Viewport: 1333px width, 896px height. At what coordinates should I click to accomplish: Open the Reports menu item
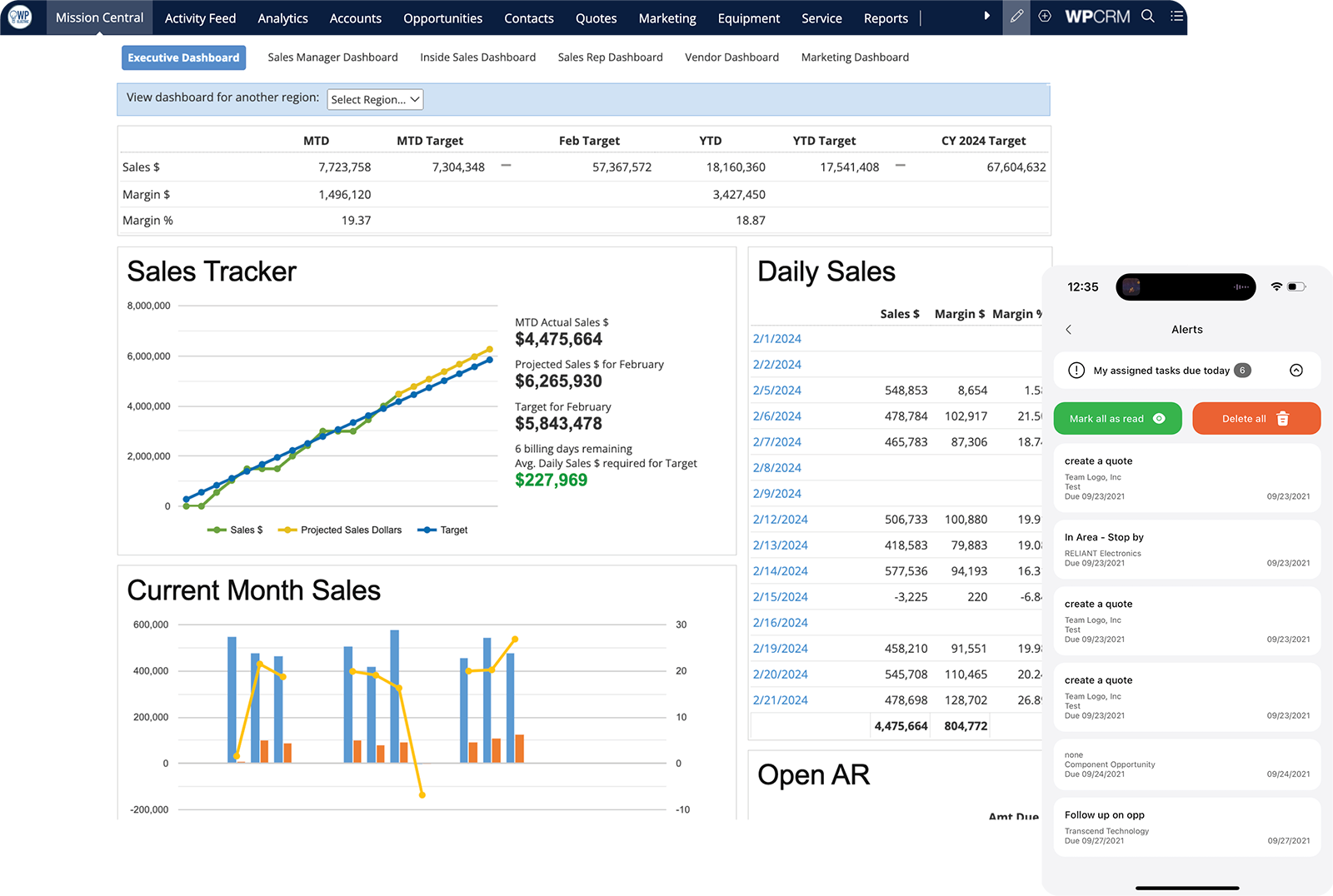886,18
